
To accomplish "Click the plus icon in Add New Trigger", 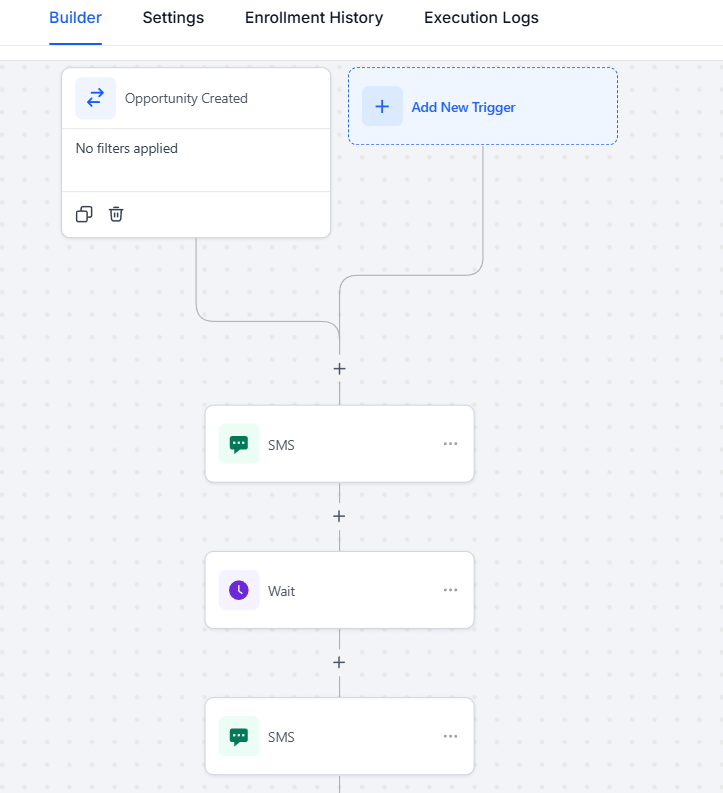I will pos(382,107).
